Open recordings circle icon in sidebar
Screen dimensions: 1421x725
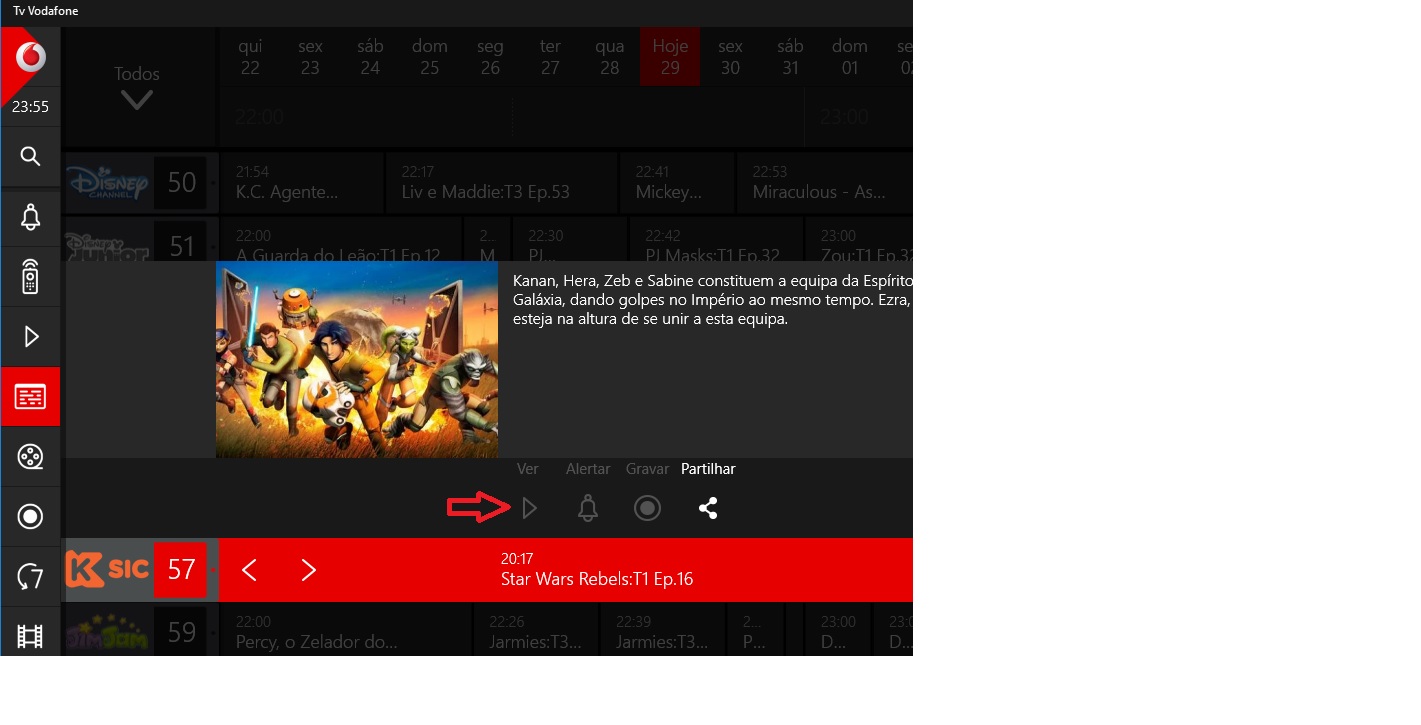click(31, 516)
